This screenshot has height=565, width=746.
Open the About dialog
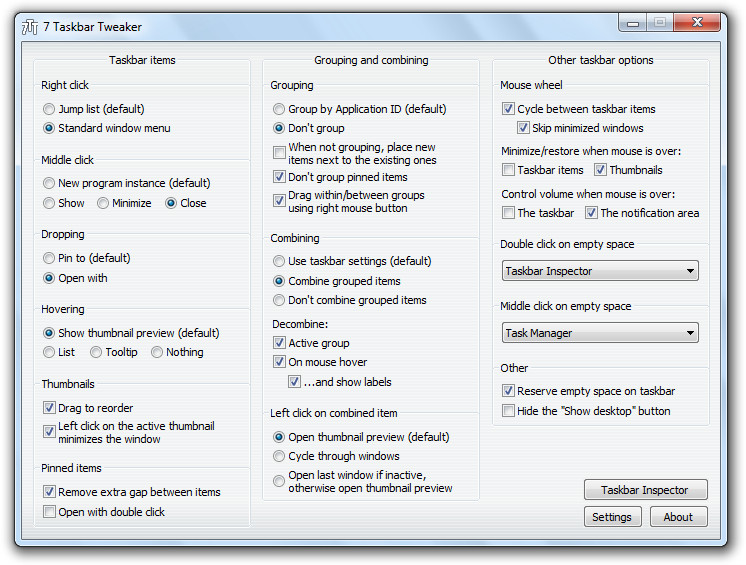[678, 517]
